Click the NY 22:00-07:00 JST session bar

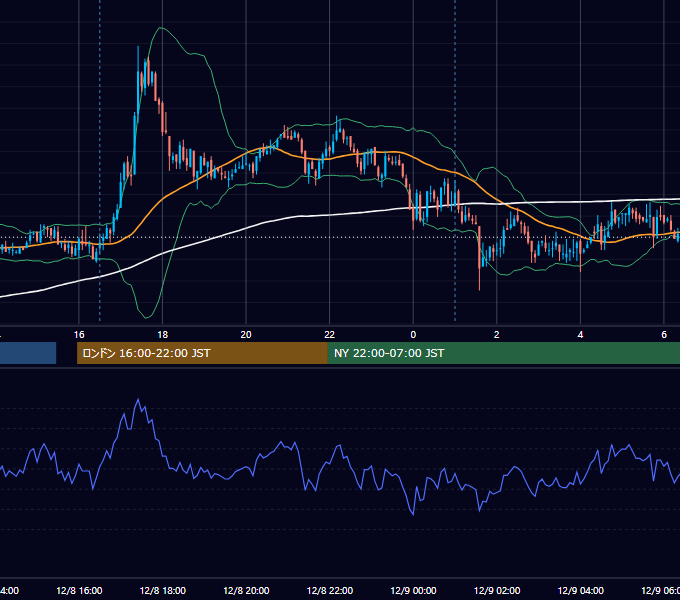503,353
